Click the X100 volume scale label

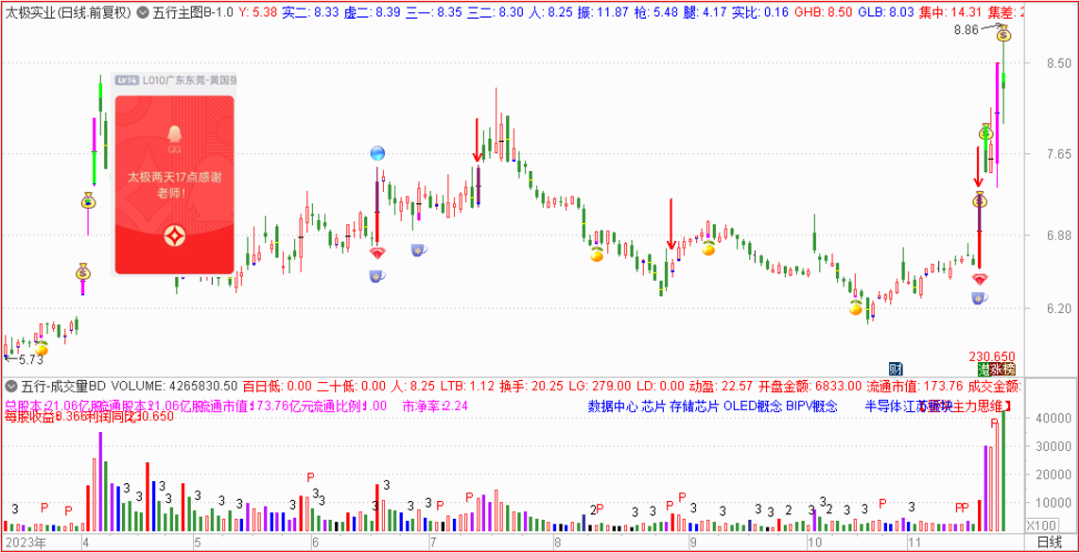pos(1039,525)
